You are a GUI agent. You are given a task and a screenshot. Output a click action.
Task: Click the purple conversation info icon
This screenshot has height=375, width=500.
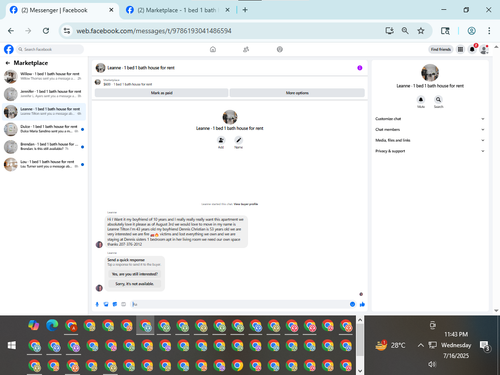click(360, 68)
